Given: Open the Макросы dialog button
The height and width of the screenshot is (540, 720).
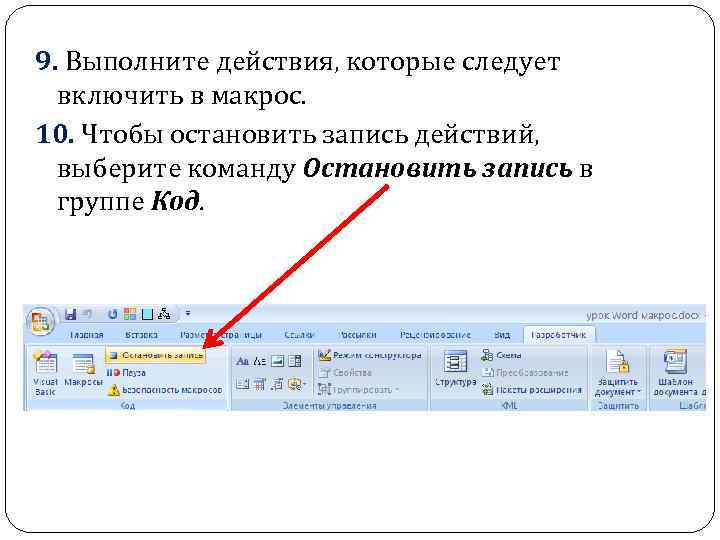Looking at the screenshot, I should [x=83, y=371].
